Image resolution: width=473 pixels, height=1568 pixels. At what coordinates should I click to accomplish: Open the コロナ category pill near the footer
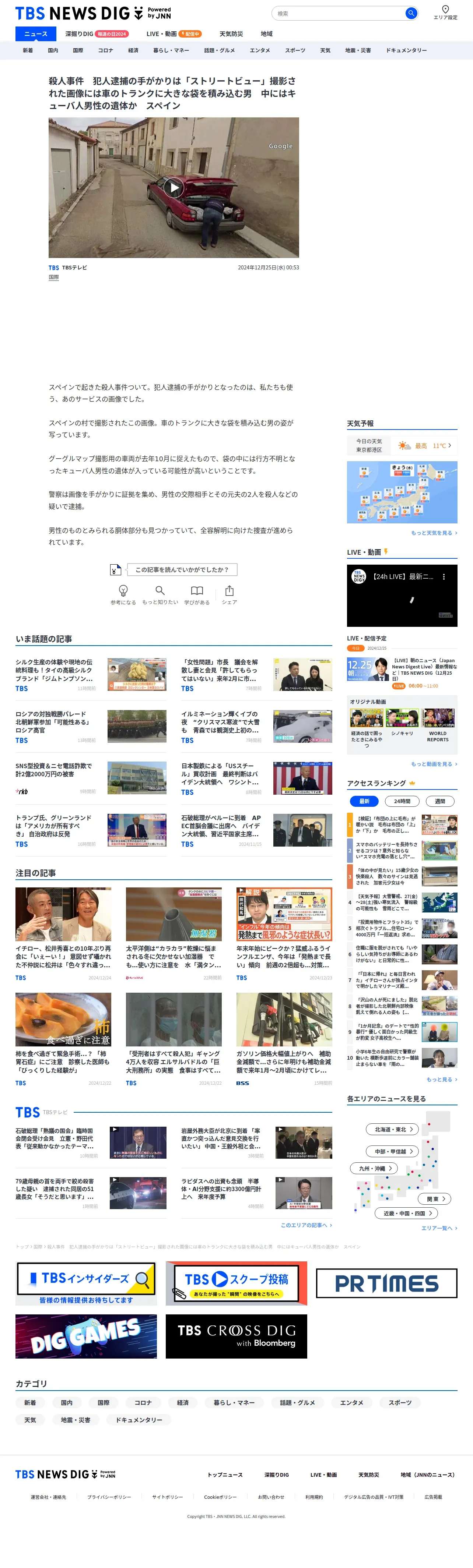point(143,1402)
